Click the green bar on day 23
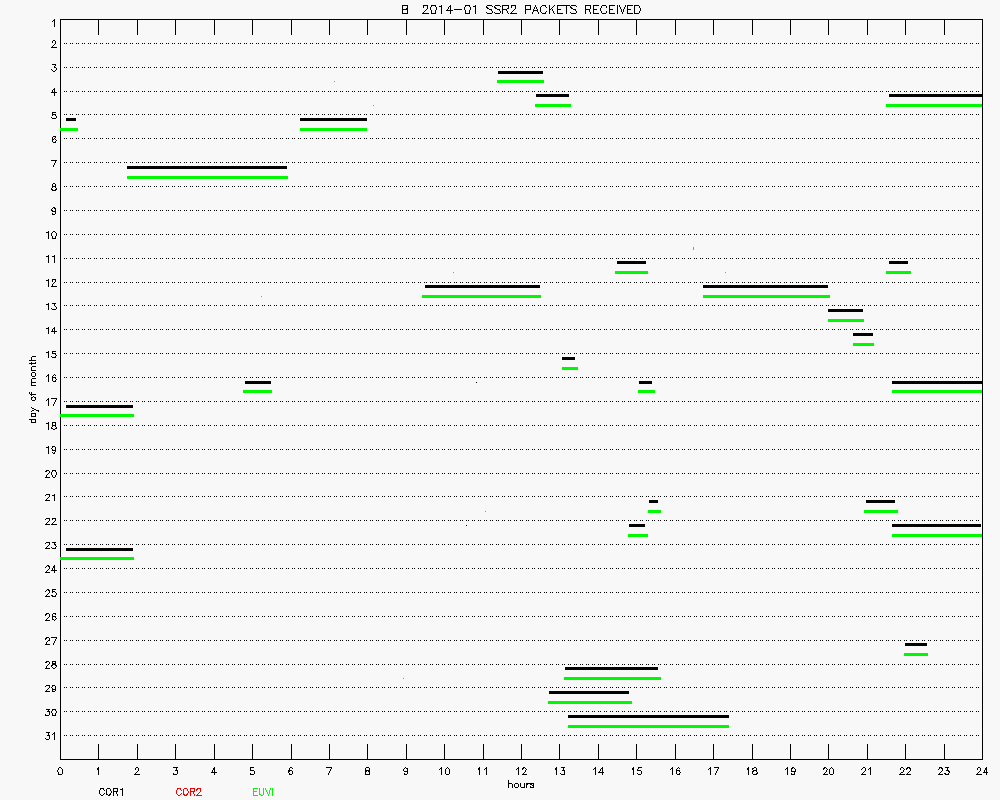This screenshot has width=1000, height=800. click(97, 558)
